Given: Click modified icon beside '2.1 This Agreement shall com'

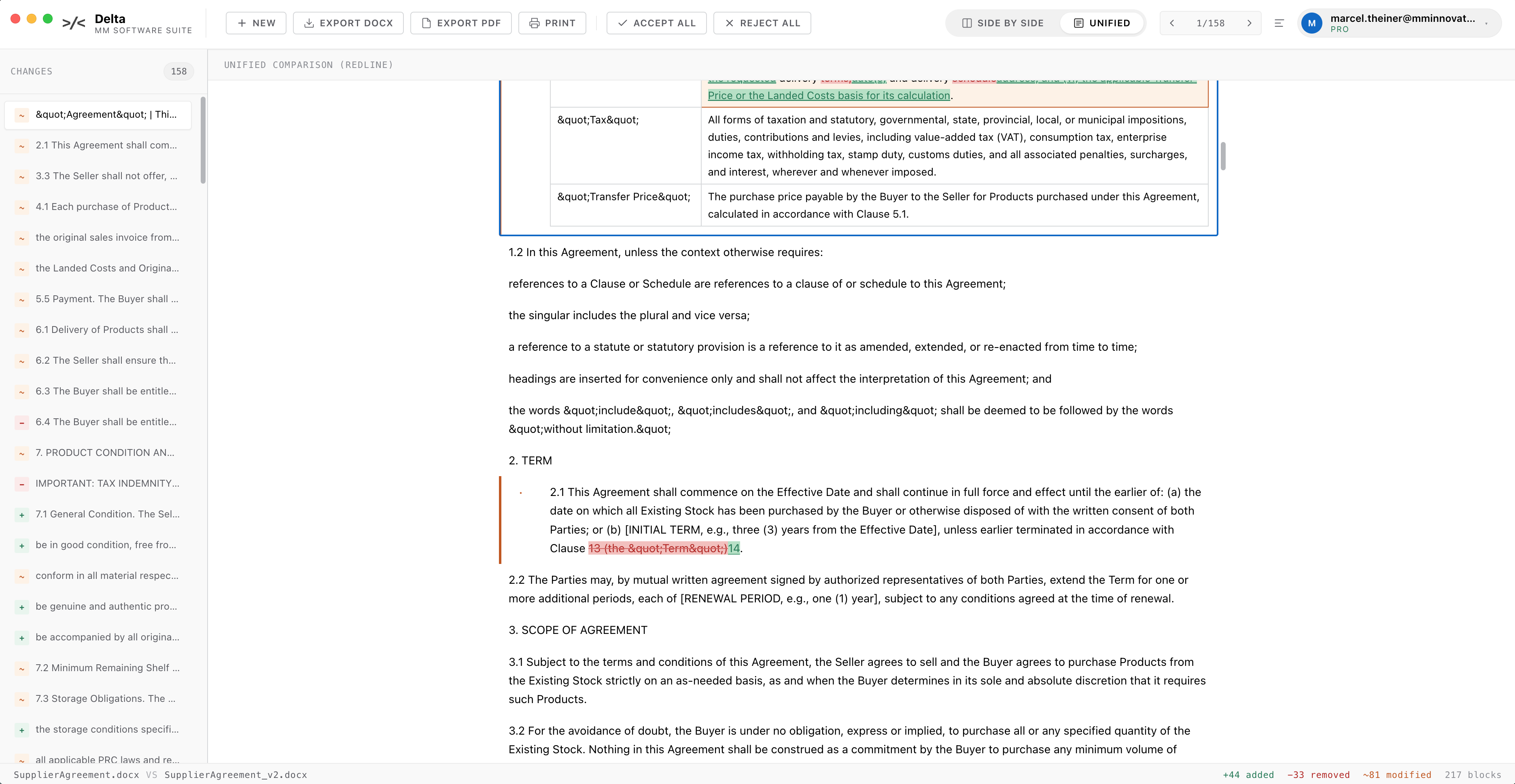Looking at the screenshot, I should pyautogui.click(x=22, y=146).
